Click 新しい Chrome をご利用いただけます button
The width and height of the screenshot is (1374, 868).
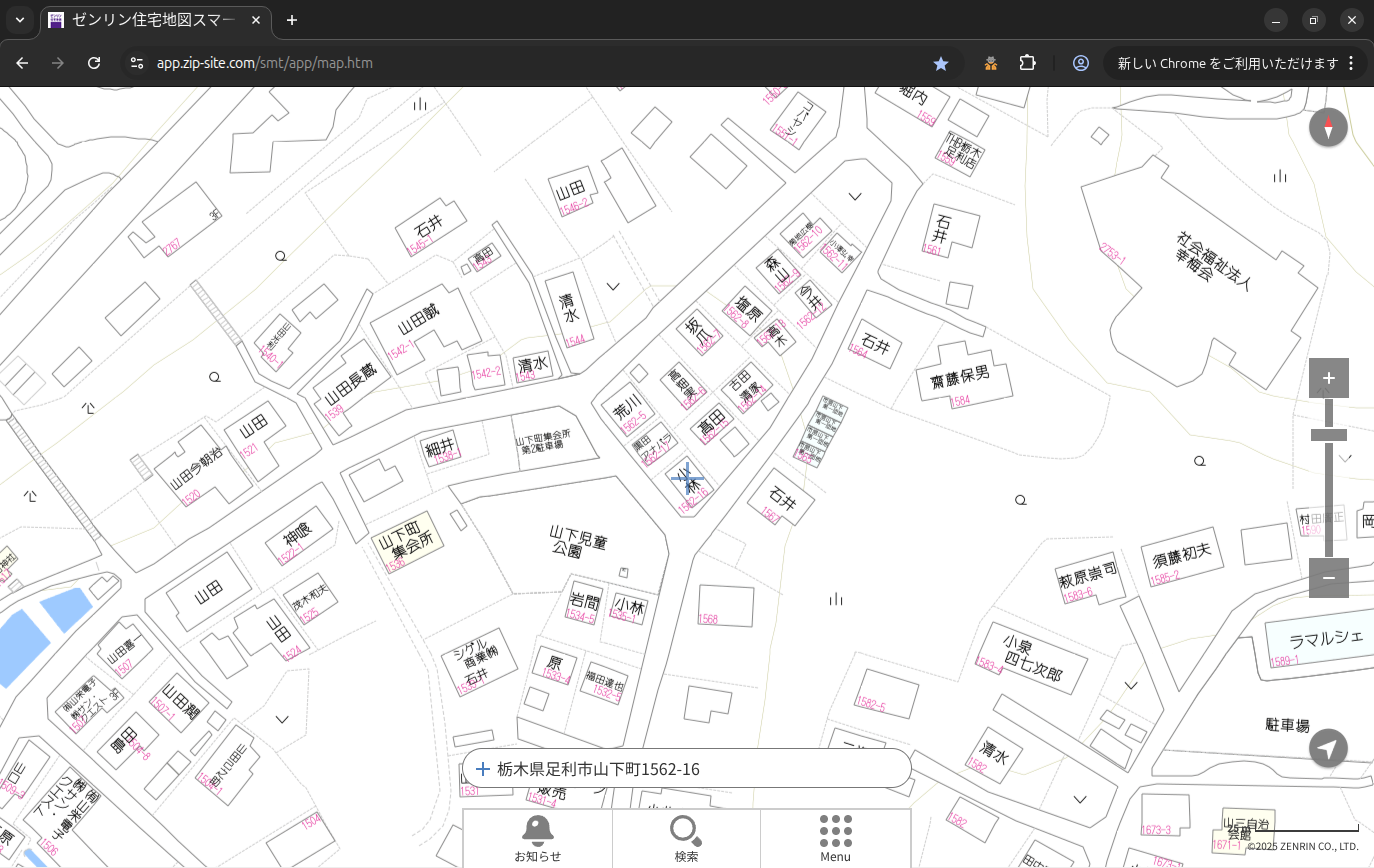(1227, 63)
